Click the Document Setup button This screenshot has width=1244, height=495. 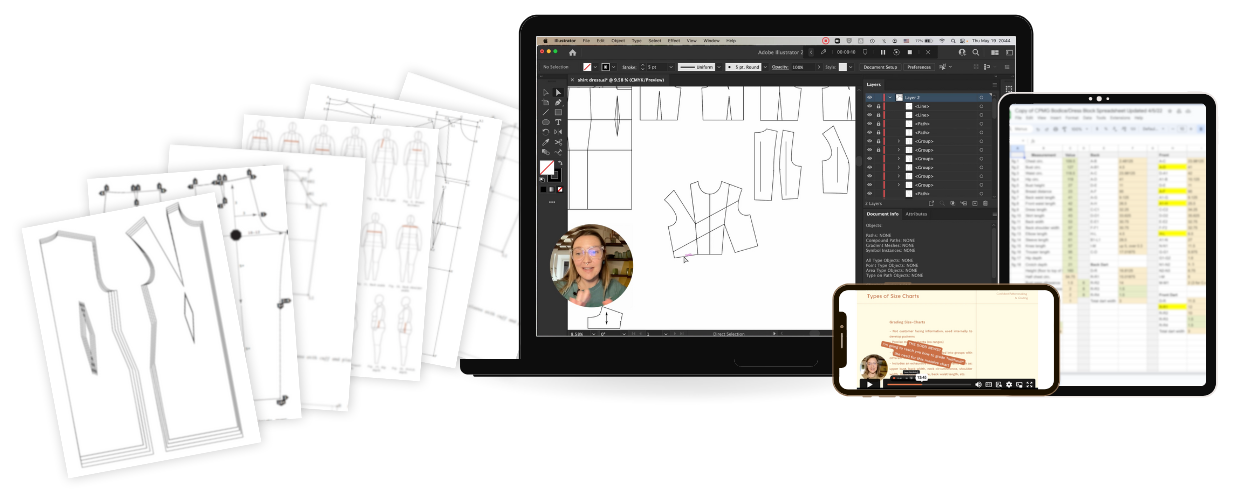coord(880,67)
